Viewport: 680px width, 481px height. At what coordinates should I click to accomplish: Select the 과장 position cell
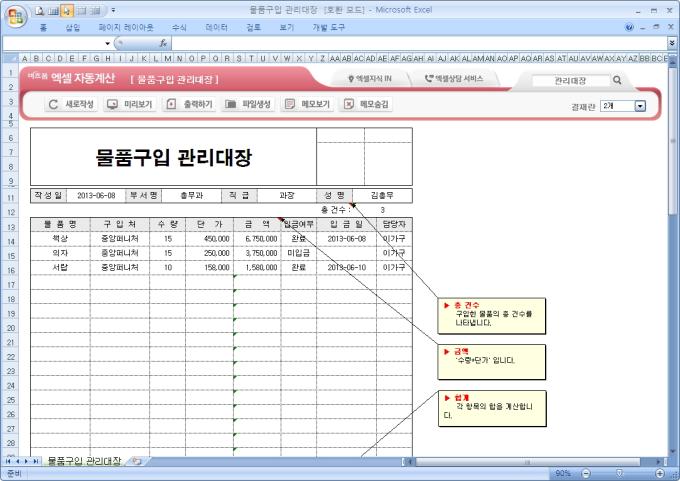[287, 196]
